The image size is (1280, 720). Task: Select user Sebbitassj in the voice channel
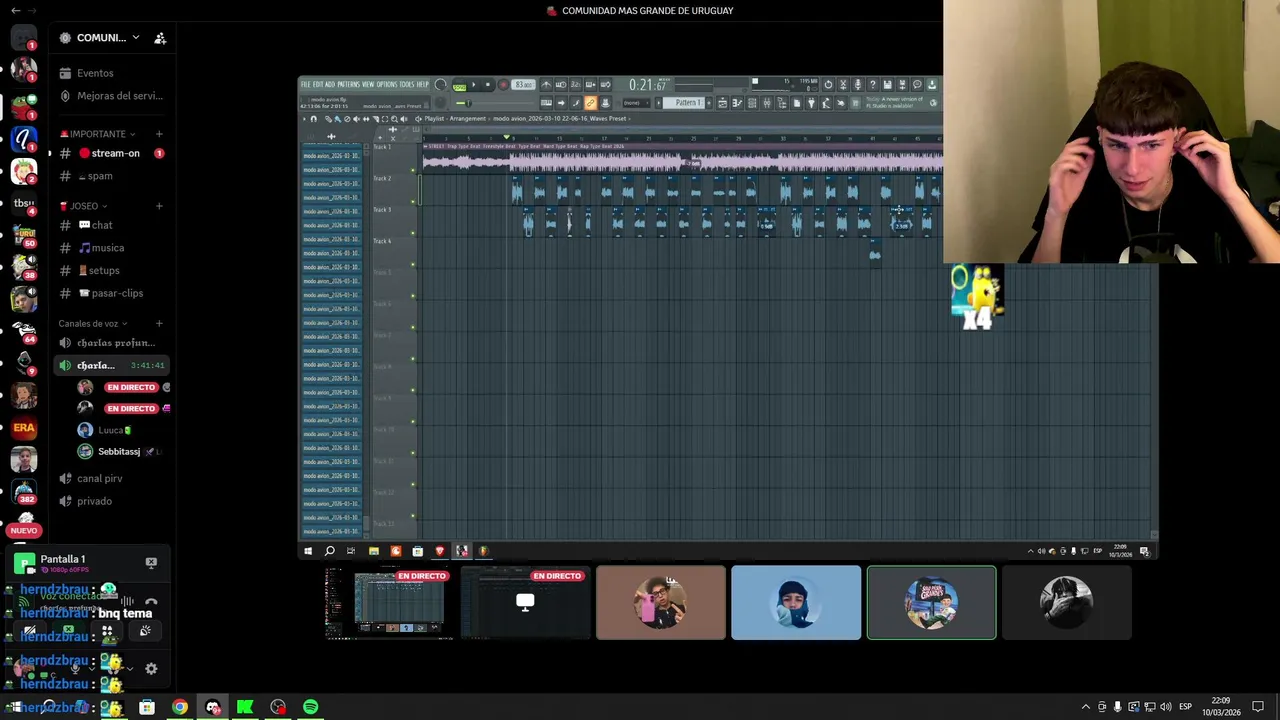click(x=120, y=452)
